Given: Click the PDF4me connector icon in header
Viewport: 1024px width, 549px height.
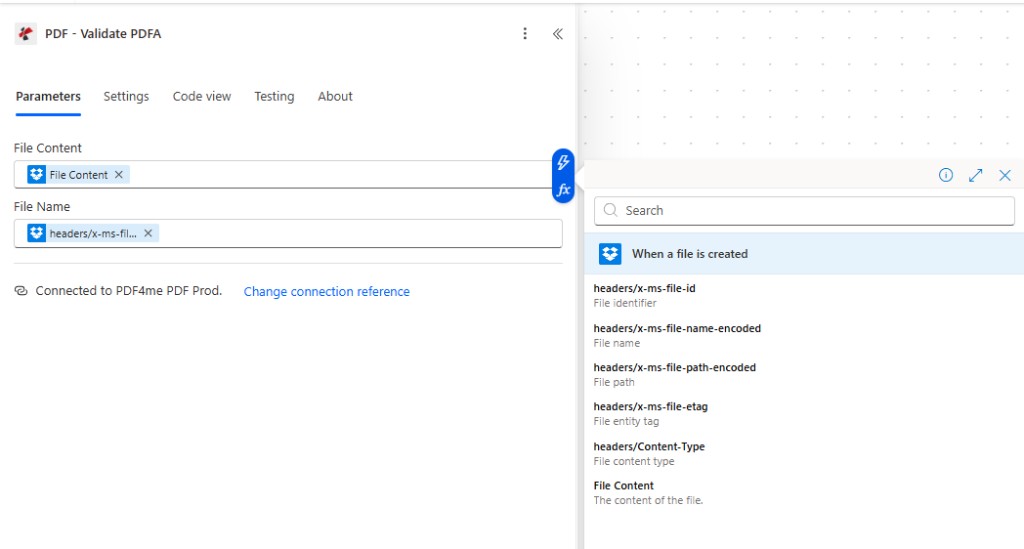Looking at the screenshot, I should coord(26,34).
